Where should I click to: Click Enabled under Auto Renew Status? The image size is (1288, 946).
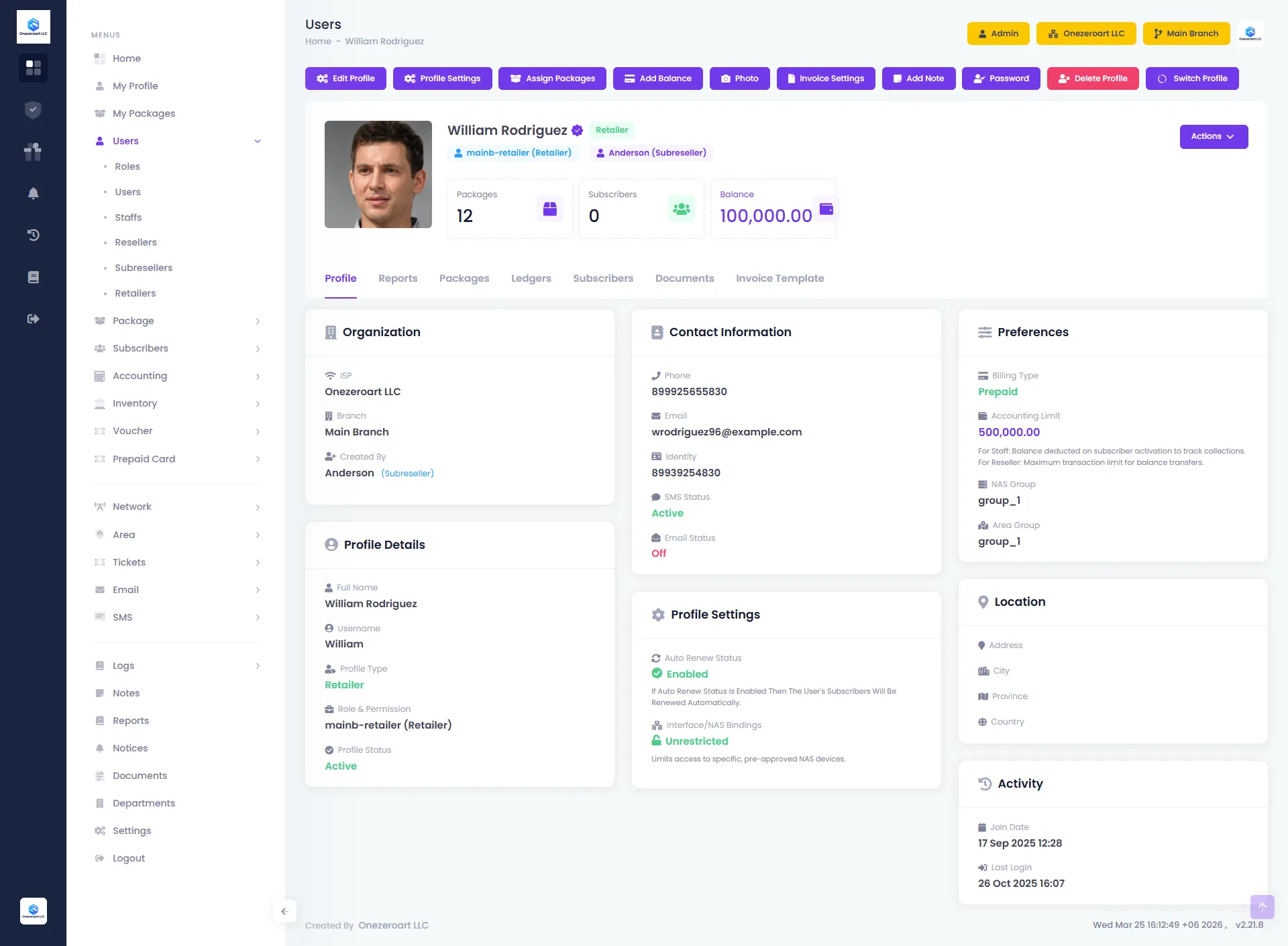pos(686,674)
